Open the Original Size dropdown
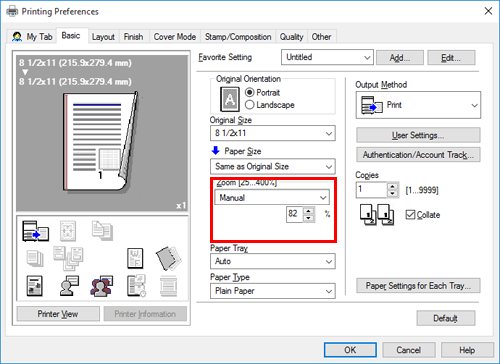This screenshot has width=500, height=364. pyautogui.click(x=273, y=133)
